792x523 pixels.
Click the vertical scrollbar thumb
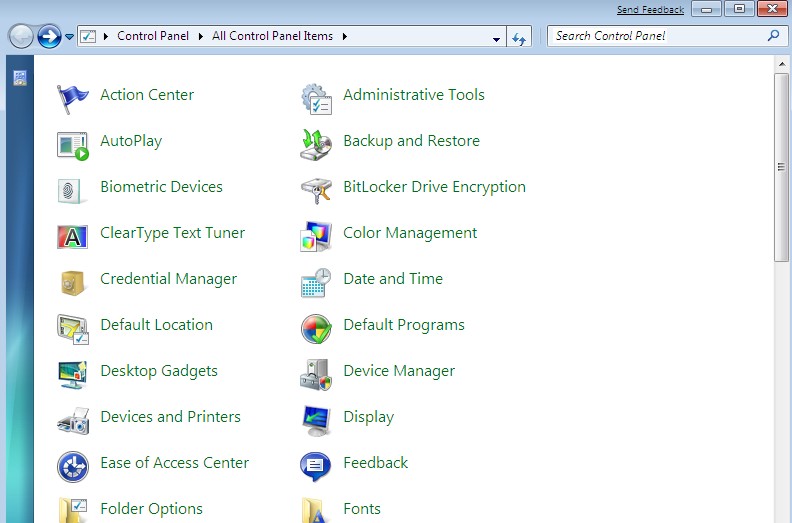pyautogui.click(x=782, y=167)
